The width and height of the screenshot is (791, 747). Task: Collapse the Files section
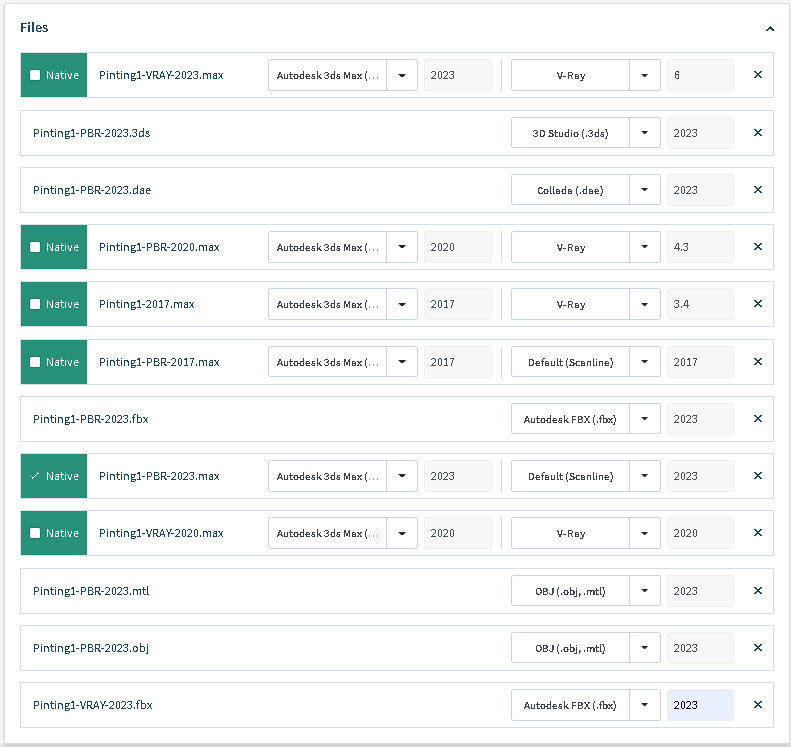point(769,29)
